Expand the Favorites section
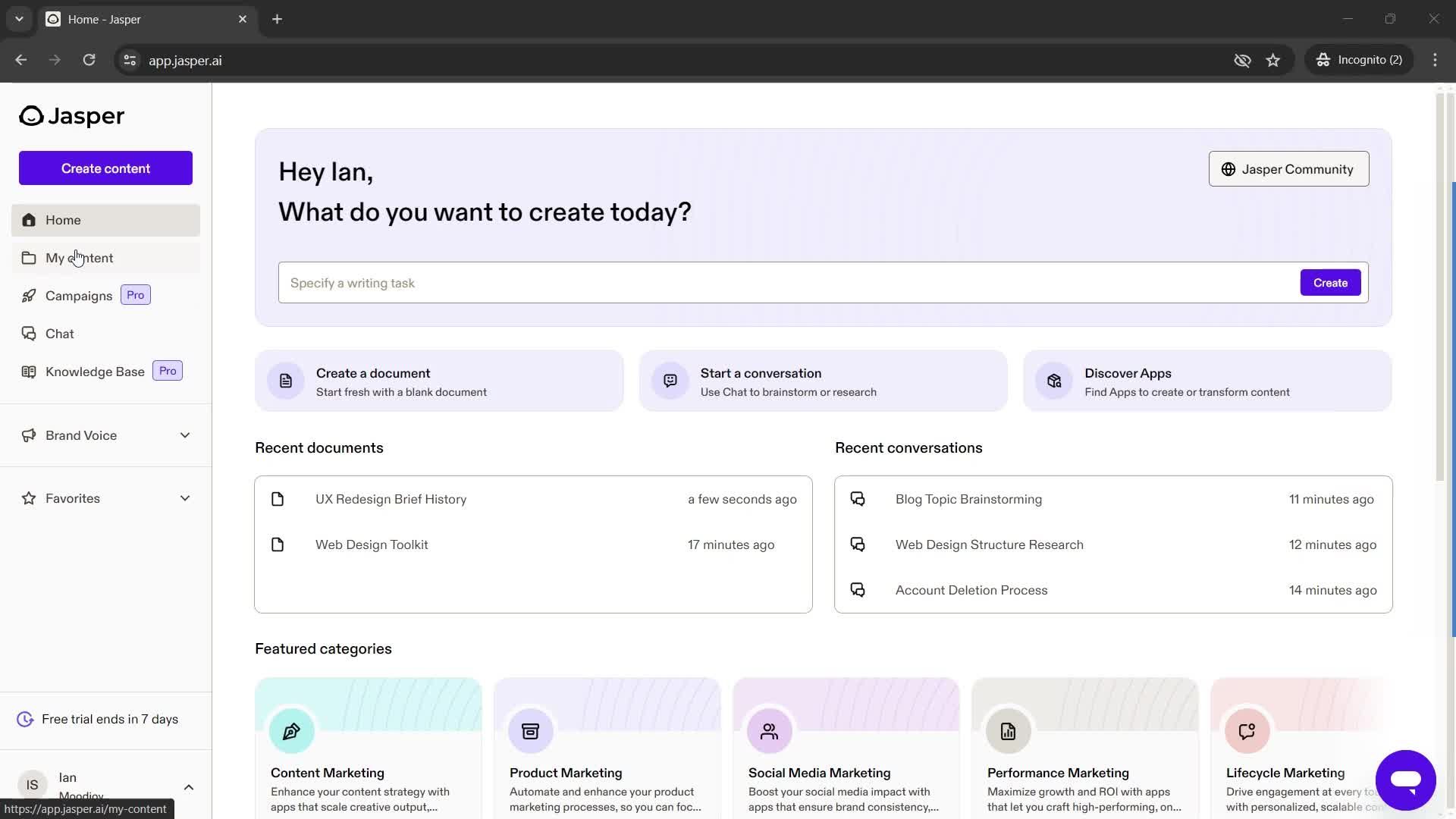1456x819 pixels. [x=185, y=498]
